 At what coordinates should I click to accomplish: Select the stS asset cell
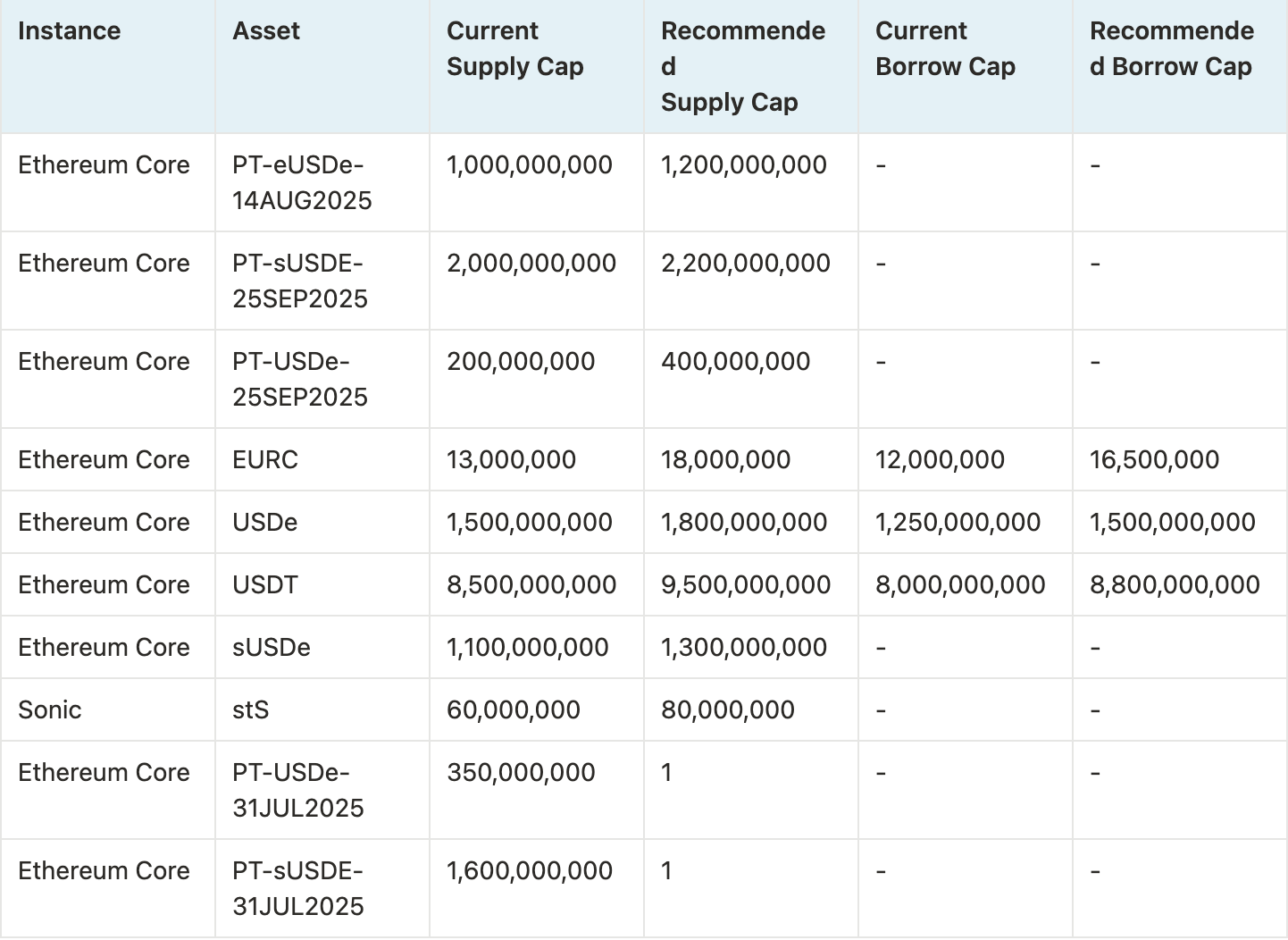pos(251,709)
